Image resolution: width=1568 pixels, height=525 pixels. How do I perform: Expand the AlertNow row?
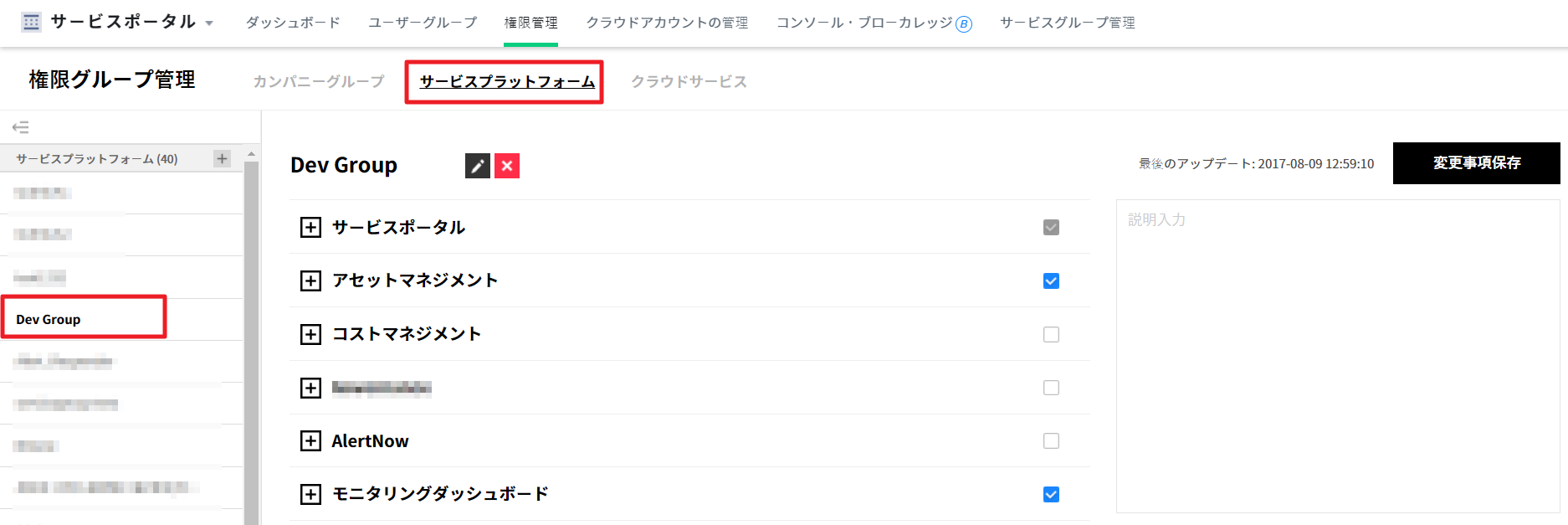[310, 441]
